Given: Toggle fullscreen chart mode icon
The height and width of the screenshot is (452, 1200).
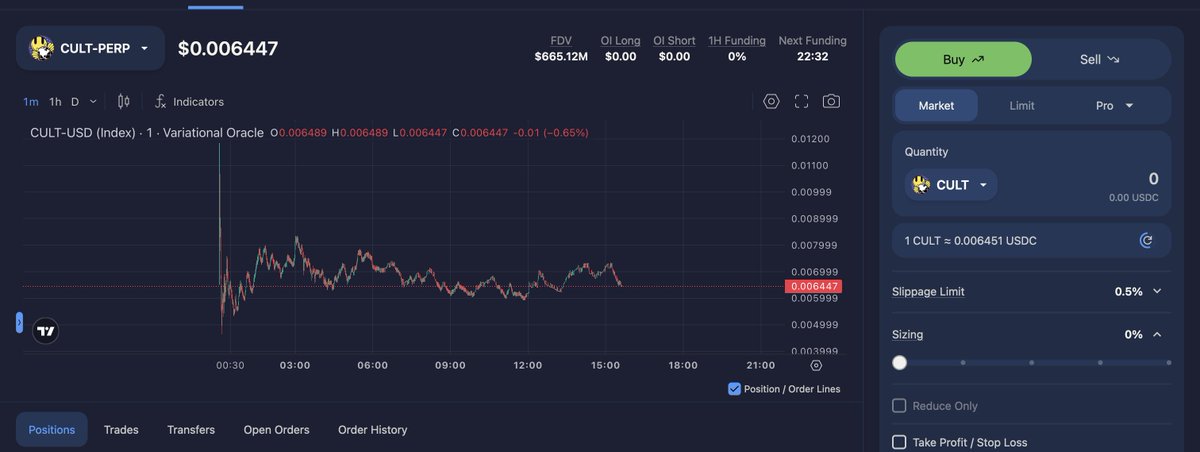Looking at the screenshot, I should [x=801, y=101].
